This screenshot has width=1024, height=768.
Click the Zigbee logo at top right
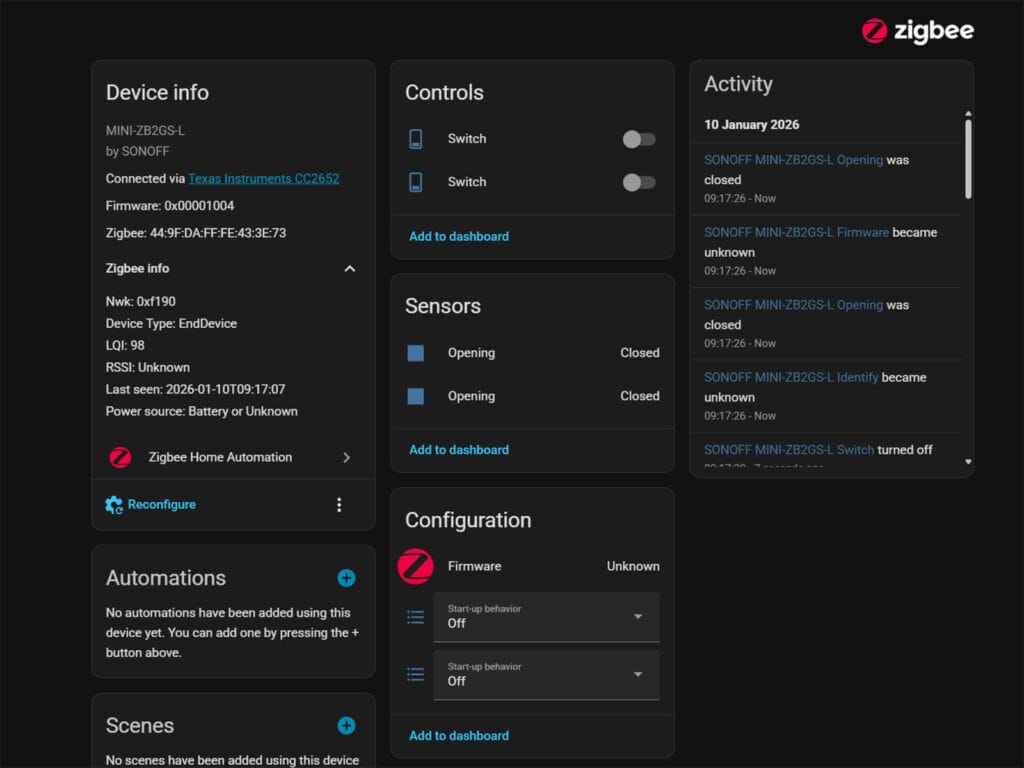tap(917, 31)
